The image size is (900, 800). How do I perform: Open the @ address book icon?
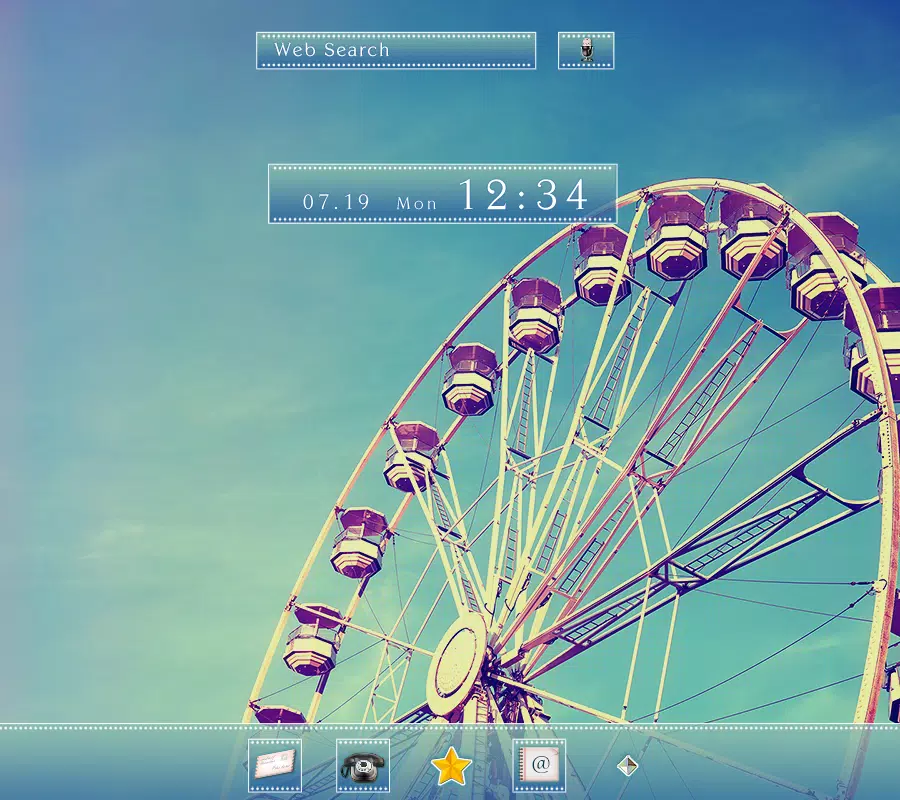[539, 766]
